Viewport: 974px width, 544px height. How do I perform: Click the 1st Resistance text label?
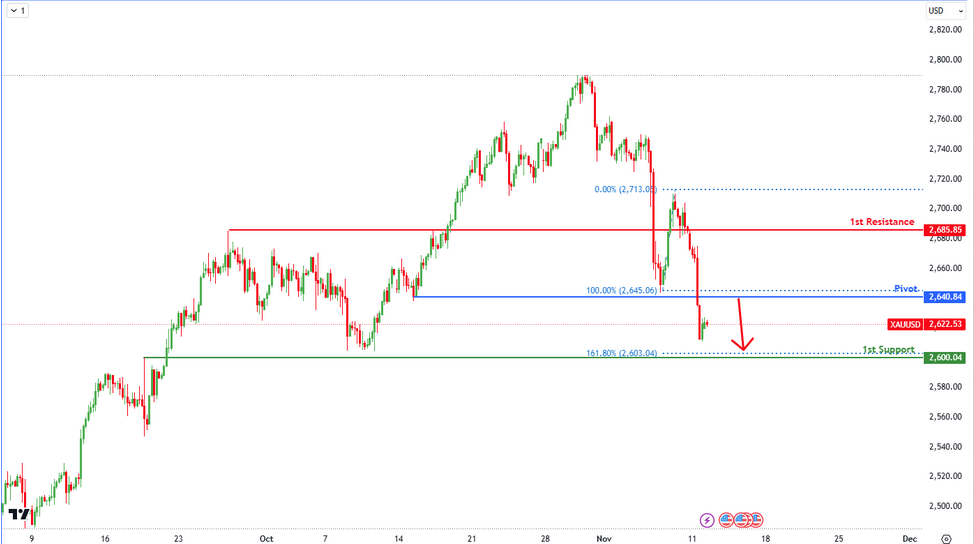point(882,222)
